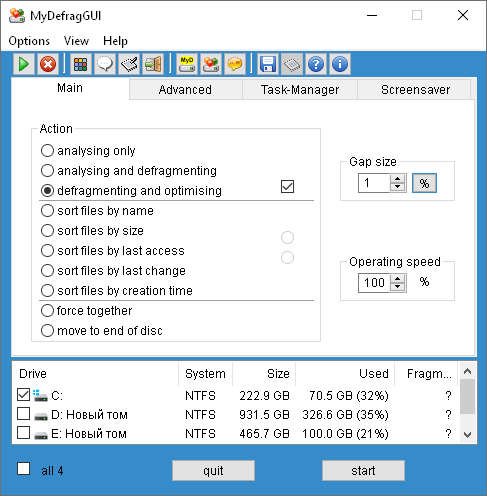This screenshot has width=487, height=496.
Task: Switch to the Main tab
Action: [70, 88]
